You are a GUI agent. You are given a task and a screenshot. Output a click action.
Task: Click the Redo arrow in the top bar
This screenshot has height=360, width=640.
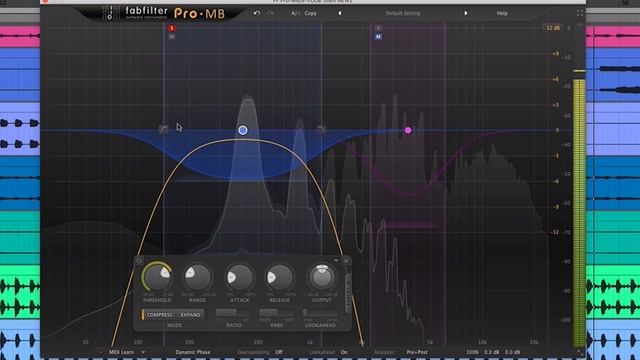point(270,13)
